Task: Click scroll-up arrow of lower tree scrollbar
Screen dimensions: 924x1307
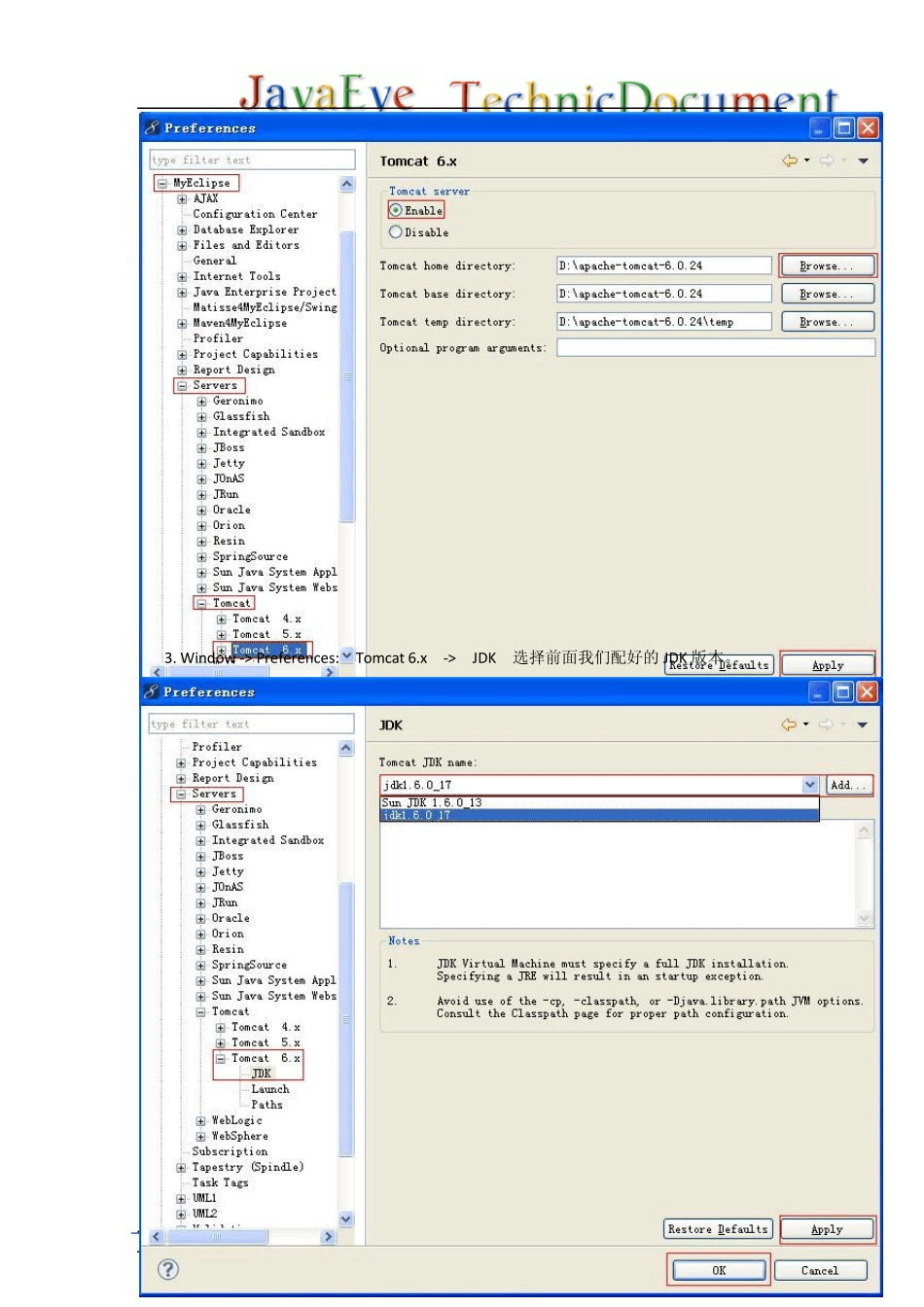Action: click(346, 748)
